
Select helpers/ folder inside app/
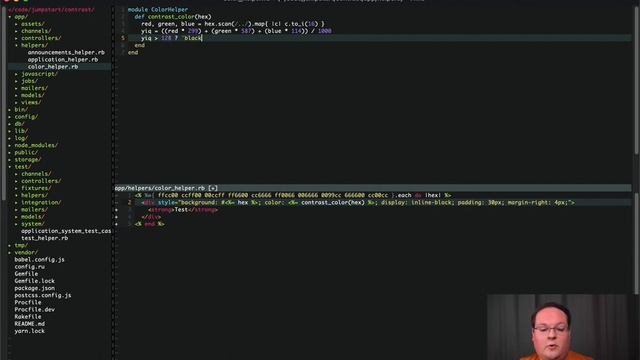[x=34, y=45]
